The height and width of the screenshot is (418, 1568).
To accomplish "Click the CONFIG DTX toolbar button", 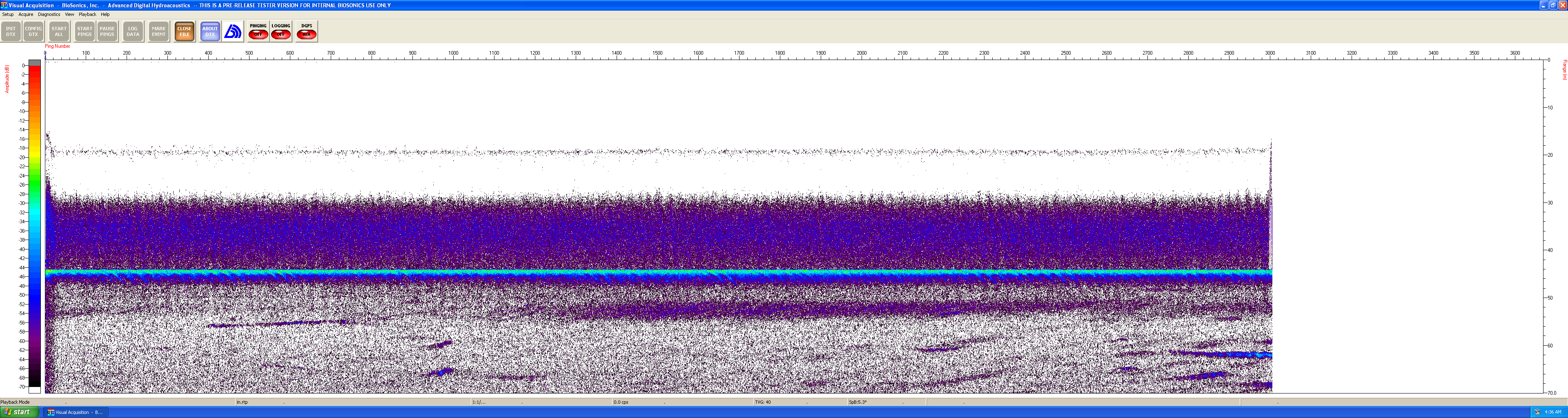I will pos(33,32).
